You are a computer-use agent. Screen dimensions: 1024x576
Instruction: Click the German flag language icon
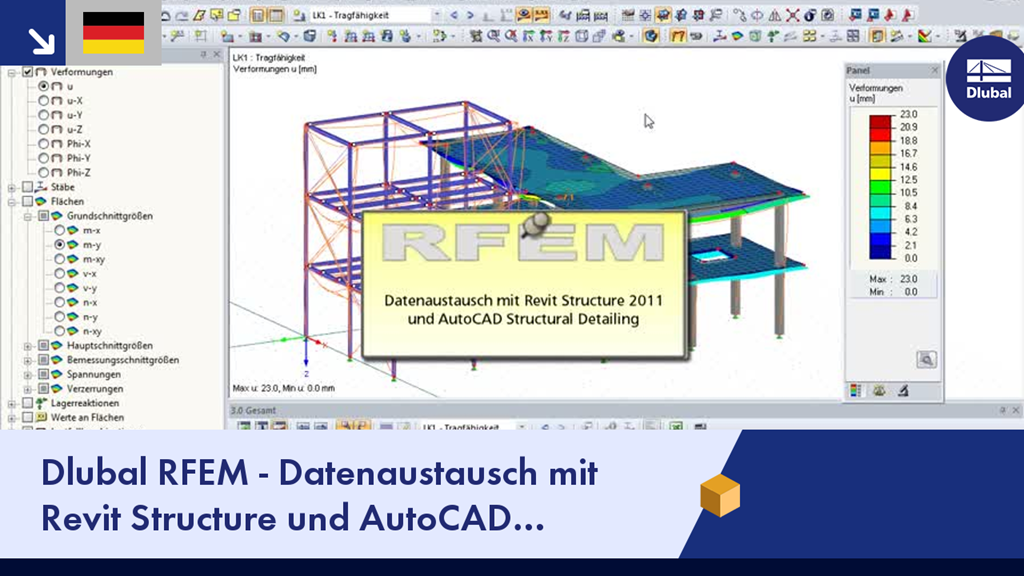tap(114, 33)
